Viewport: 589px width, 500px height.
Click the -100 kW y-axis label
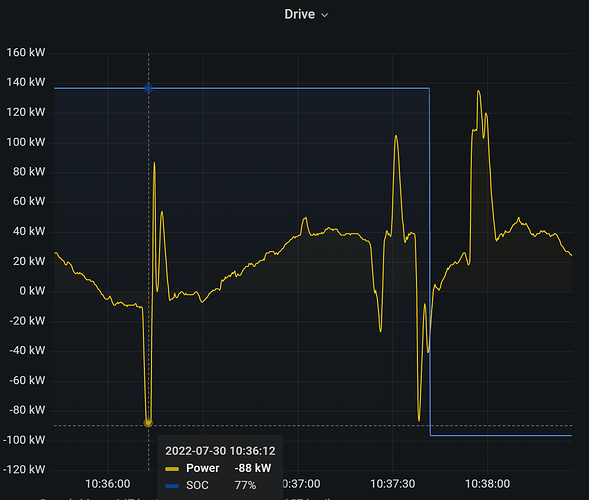pos(24,440)
